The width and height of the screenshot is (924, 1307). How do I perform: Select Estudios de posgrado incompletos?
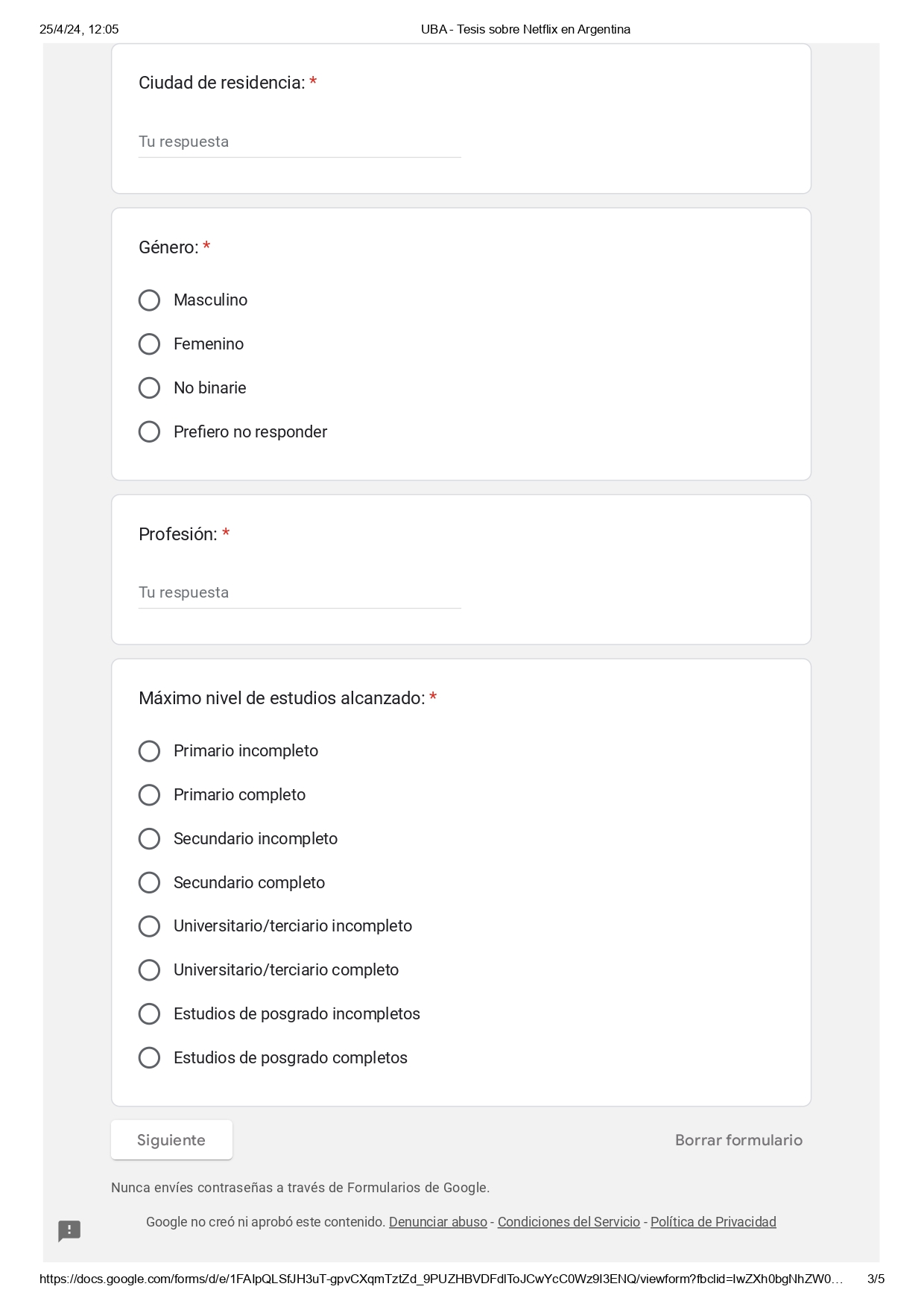pyautogui.click(x=149, y=1014)
